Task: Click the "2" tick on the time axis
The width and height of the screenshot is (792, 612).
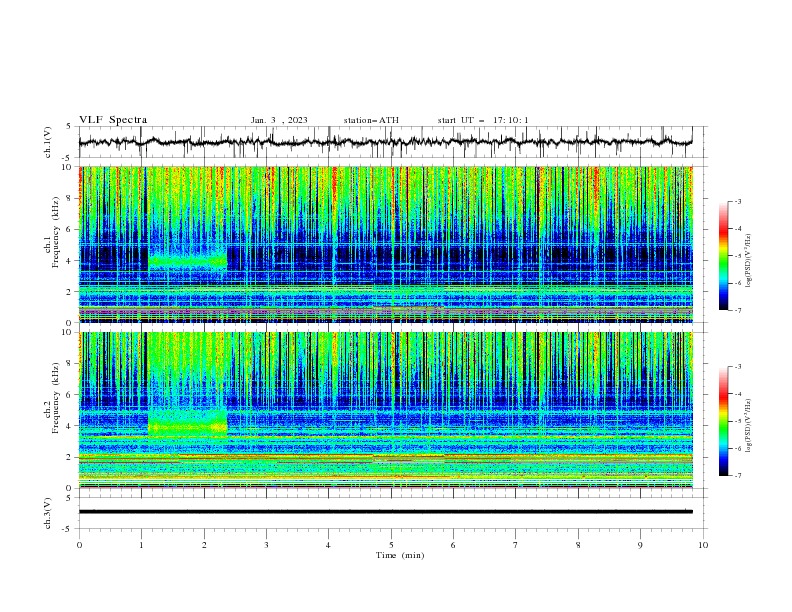Action: point(204,545)
